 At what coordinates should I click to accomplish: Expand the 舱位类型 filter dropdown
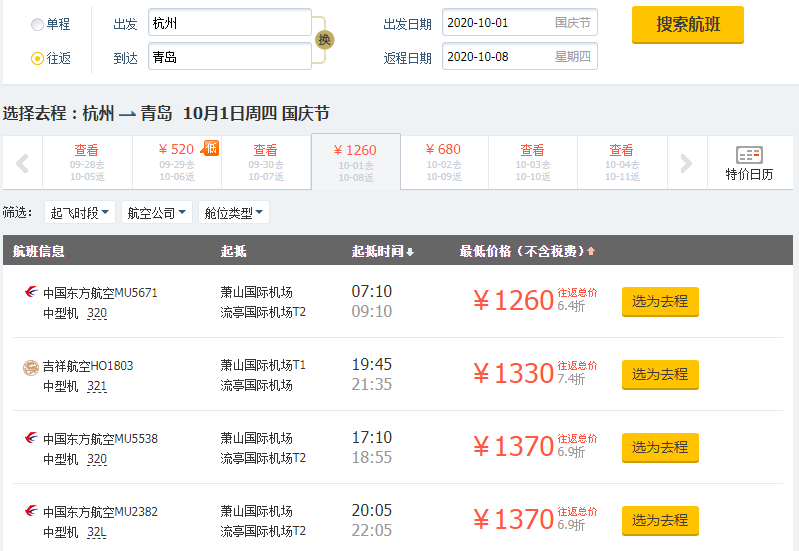234,213
